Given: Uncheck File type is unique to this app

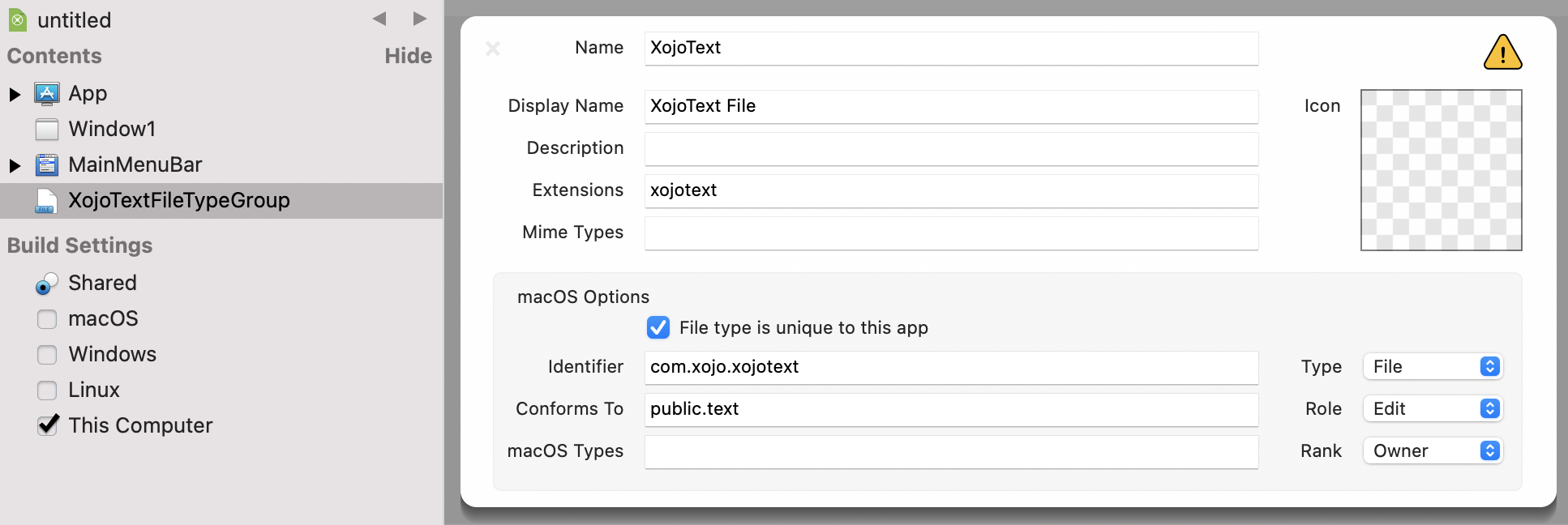Looking at the screenshot, I should (658, 327).
